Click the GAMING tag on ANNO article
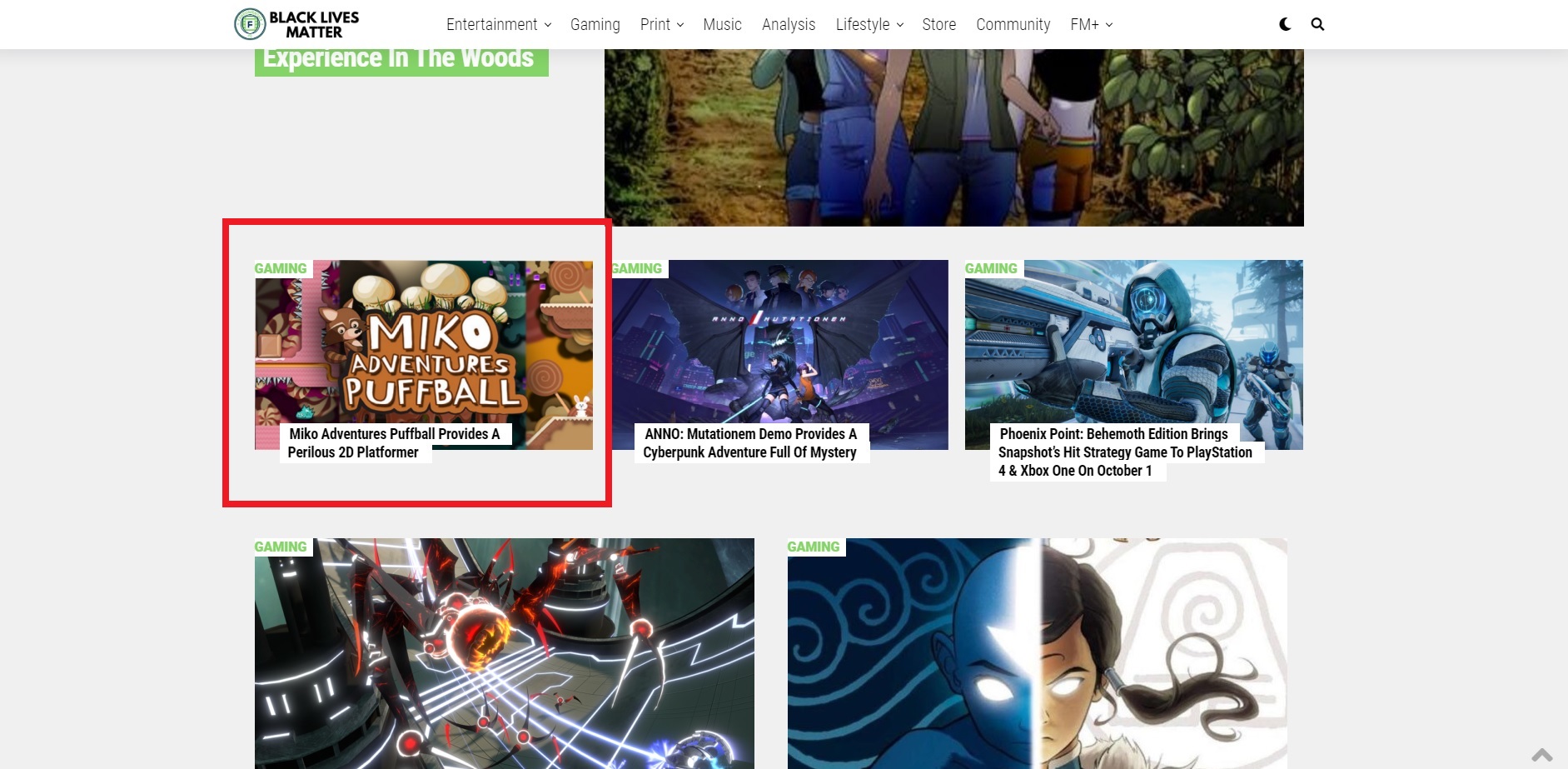Viewport: 1568px width, 769px height. coord(637,268)
